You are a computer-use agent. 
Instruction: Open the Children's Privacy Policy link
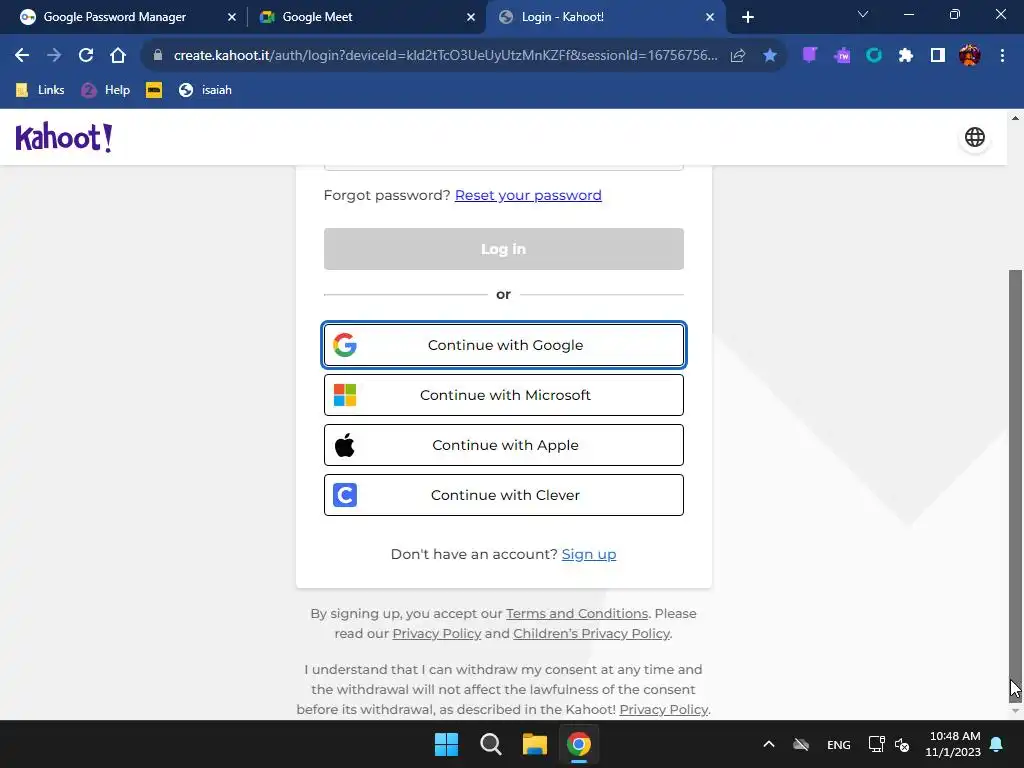coord(591,633)
